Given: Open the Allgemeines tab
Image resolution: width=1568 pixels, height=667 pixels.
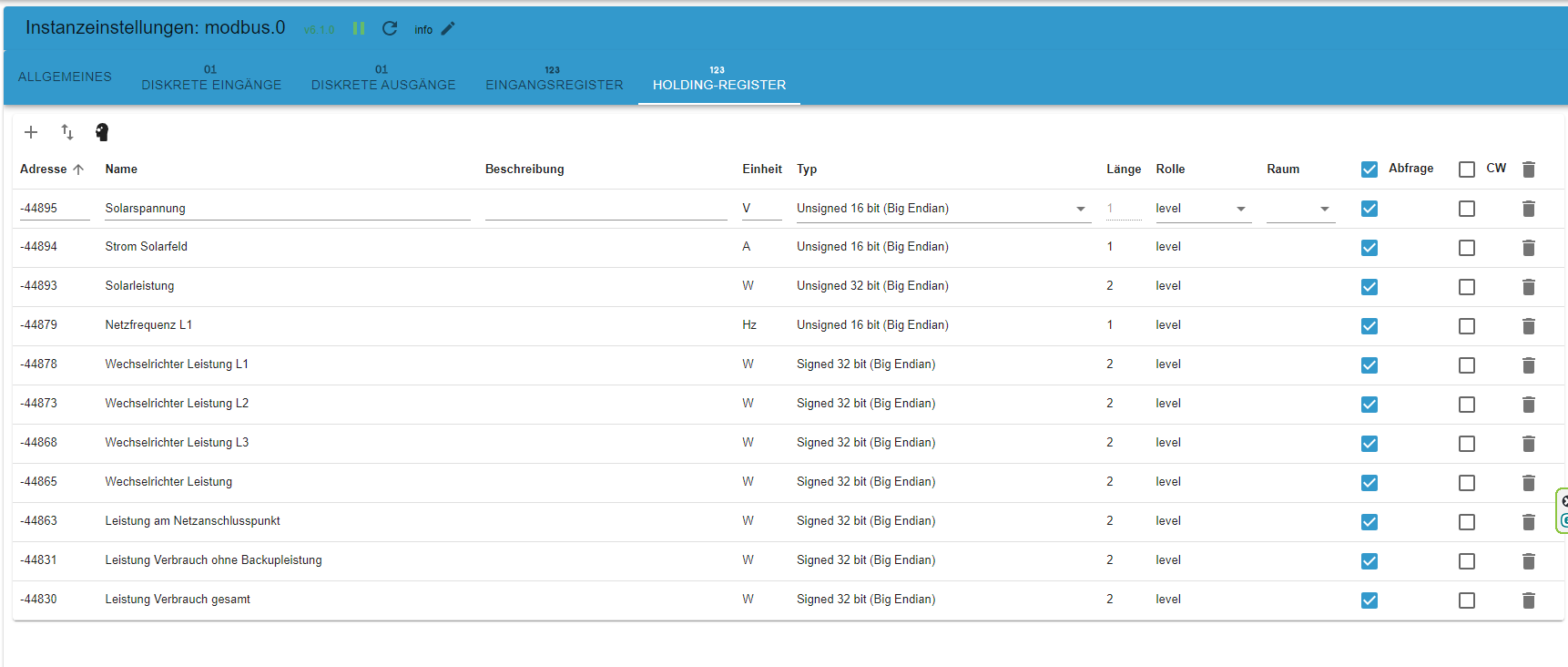Looking at the screenshot, I should [65, 77].
